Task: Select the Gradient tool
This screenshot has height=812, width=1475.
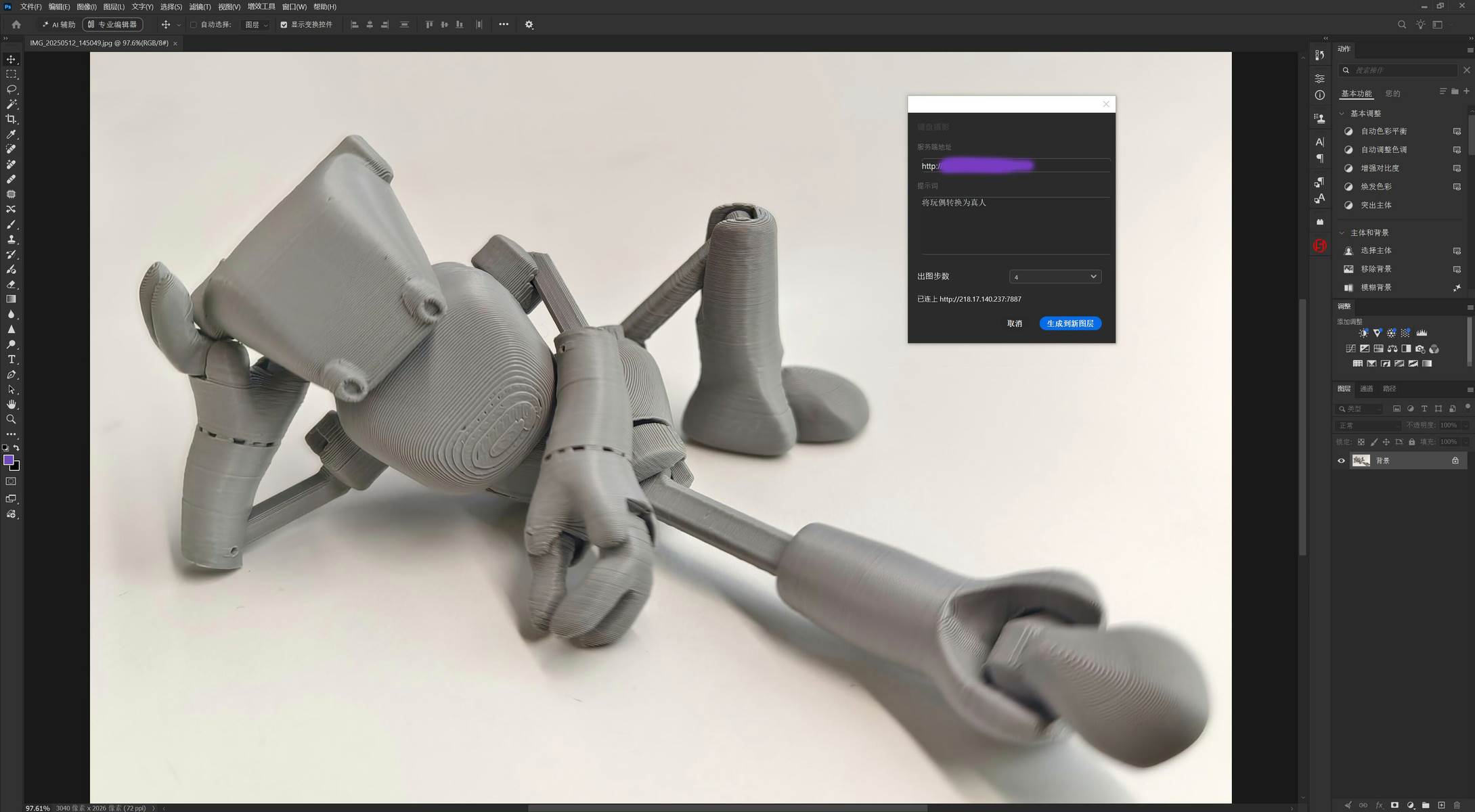Action: point(12,299)
